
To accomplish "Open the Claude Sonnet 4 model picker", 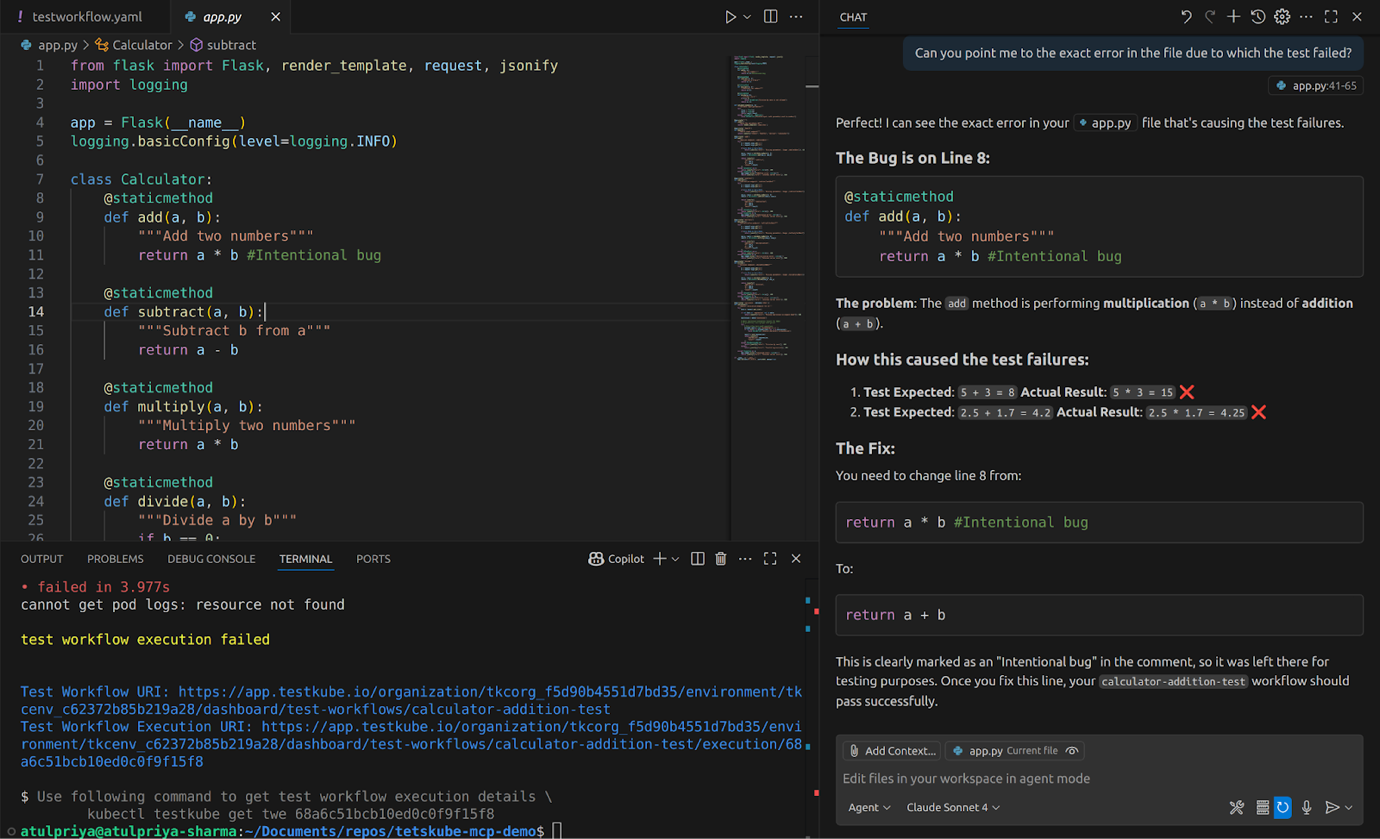I will click(x=952, y=807).
